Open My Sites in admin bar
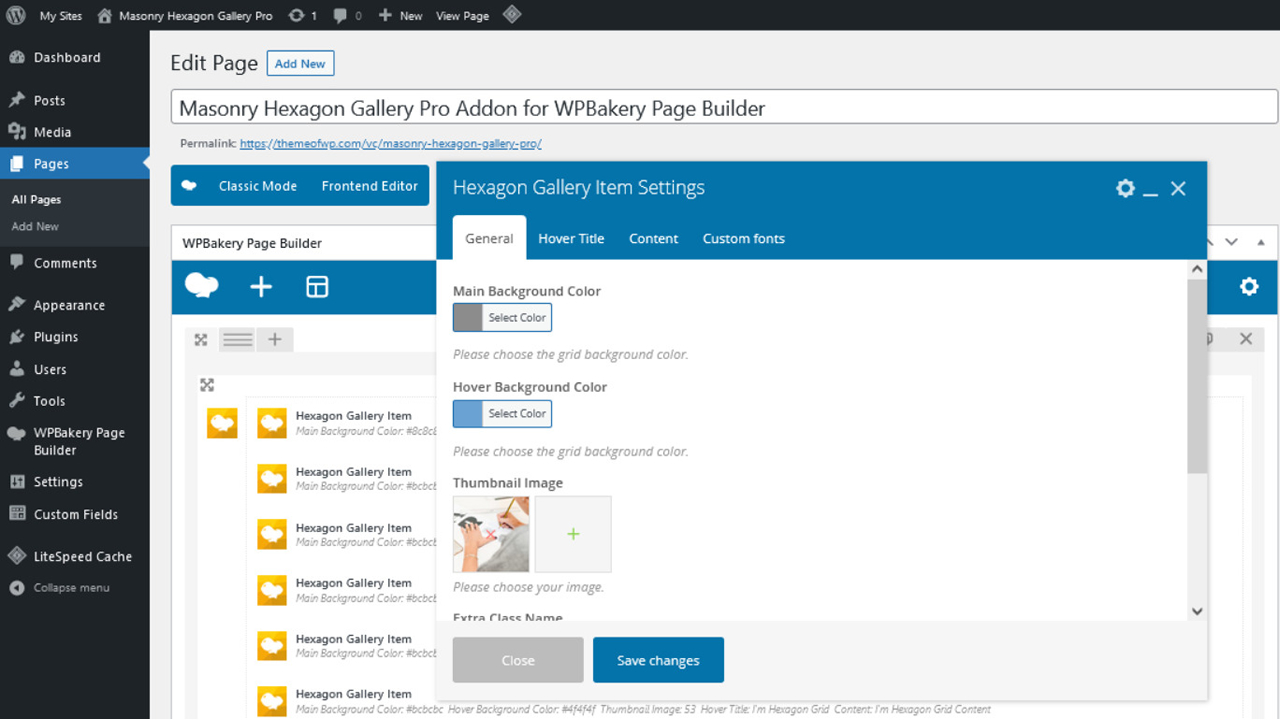 click(x=61, y=16)
